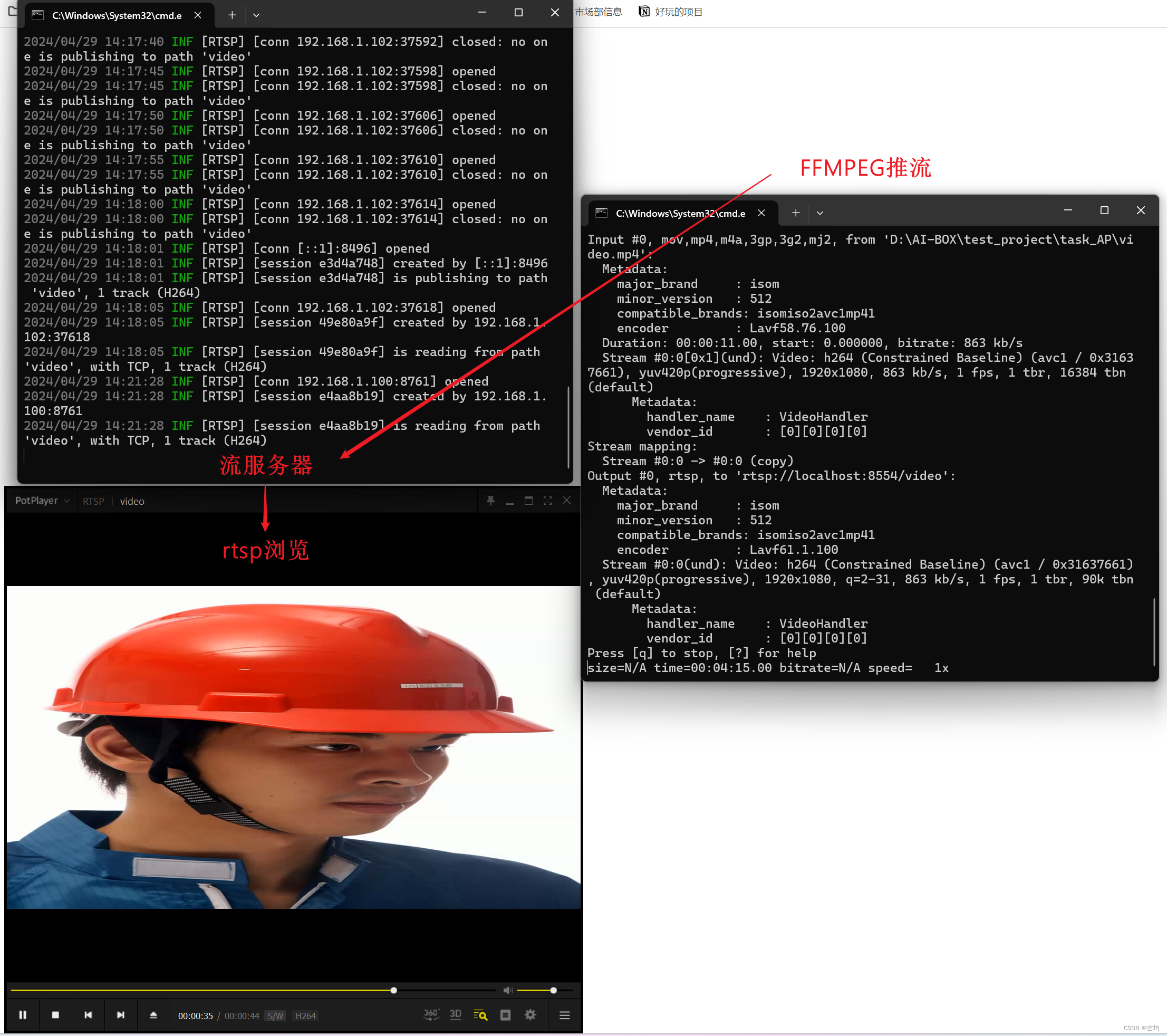Click the video seek bar progress handle
Image resolution: width=1167 pixels, height=1036 pixels.
(393, 990)
